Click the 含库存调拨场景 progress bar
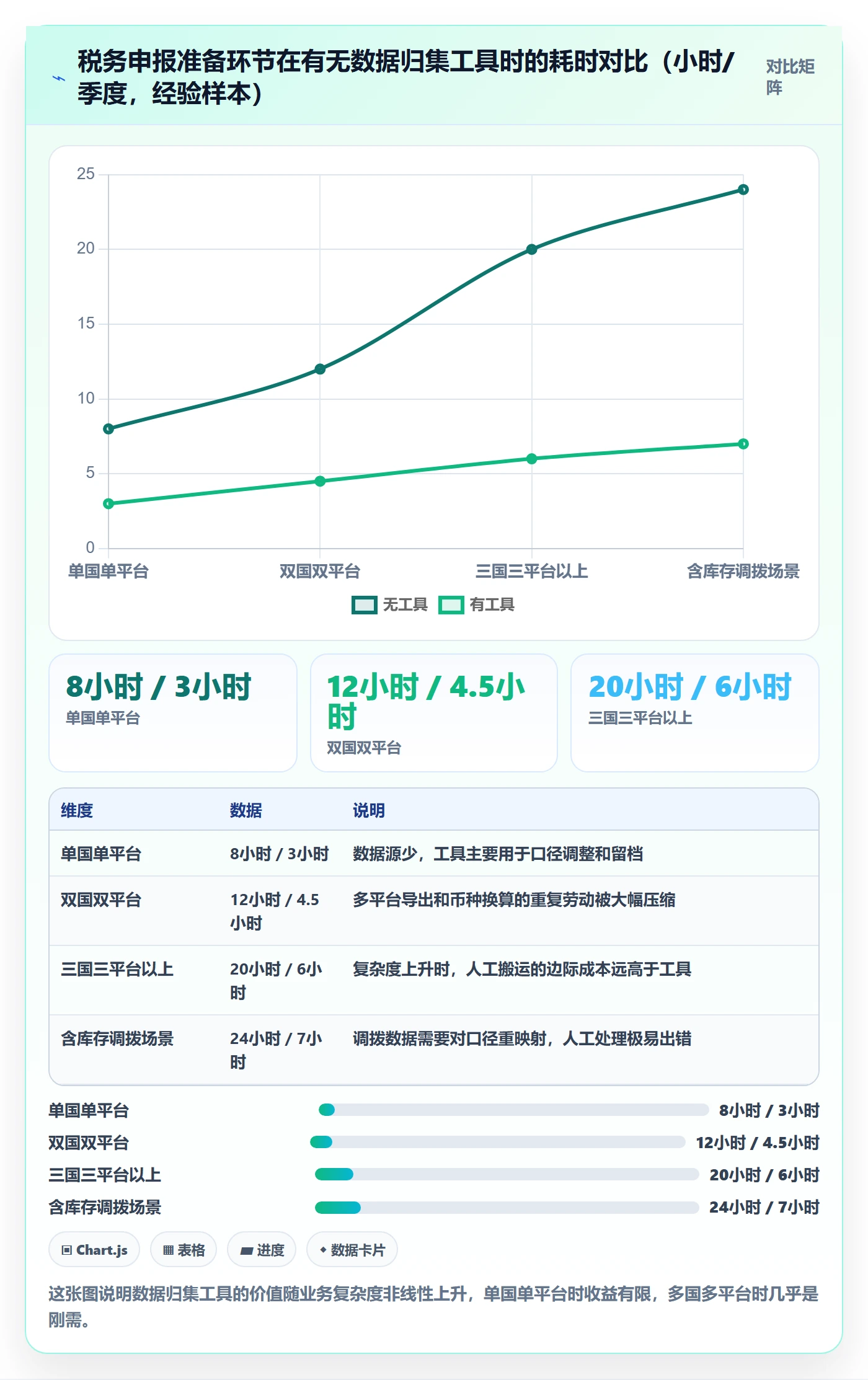The image size is (868, 1380). pyautogui.click(x=507, y=1207)
